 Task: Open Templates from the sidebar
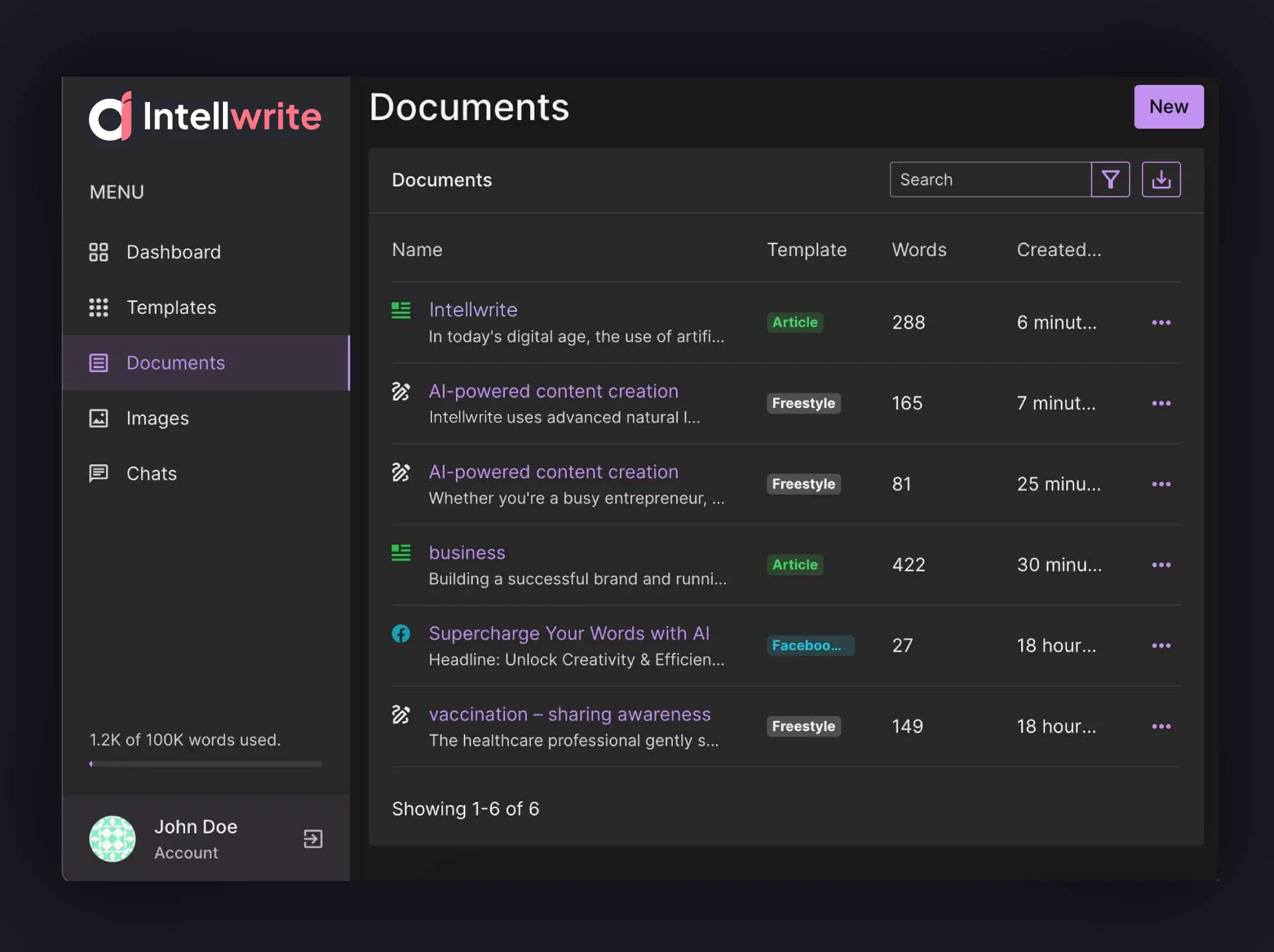click(171, 307)
